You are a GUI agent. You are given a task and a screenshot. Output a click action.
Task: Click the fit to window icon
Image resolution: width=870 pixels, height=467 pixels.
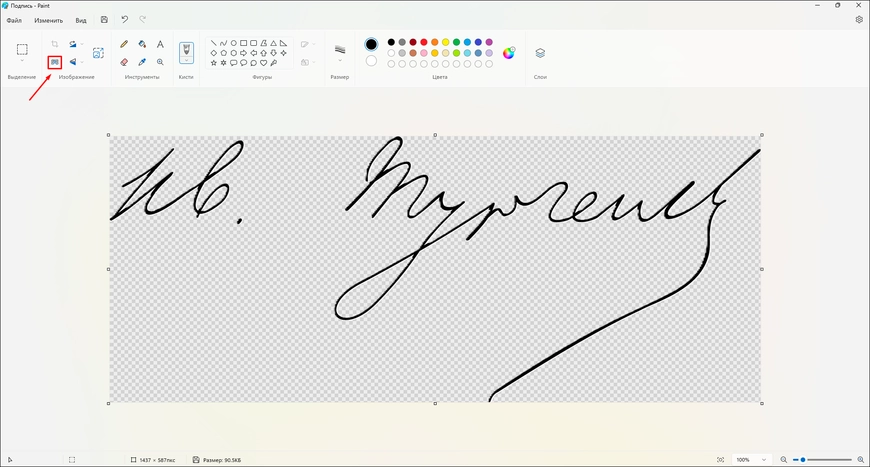720,460
